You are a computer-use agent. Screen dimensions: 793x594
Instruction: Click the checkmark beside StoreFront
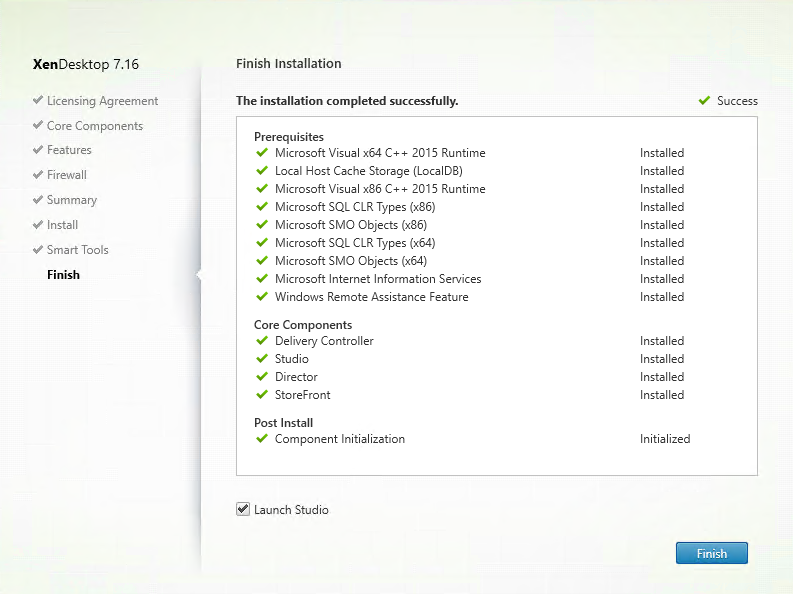pos(261,394)
